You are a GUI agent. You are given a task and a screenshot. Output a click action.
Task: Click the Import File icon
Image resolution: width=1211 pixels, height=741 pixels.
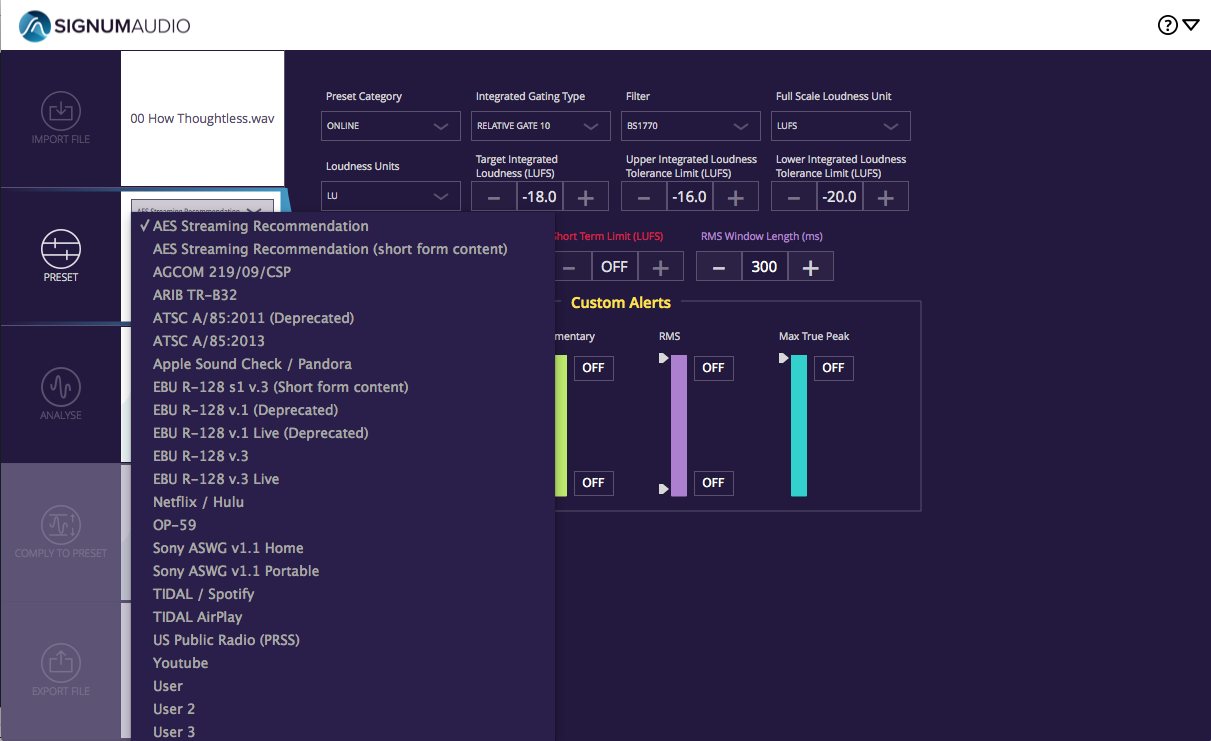[x=60, y=111]
